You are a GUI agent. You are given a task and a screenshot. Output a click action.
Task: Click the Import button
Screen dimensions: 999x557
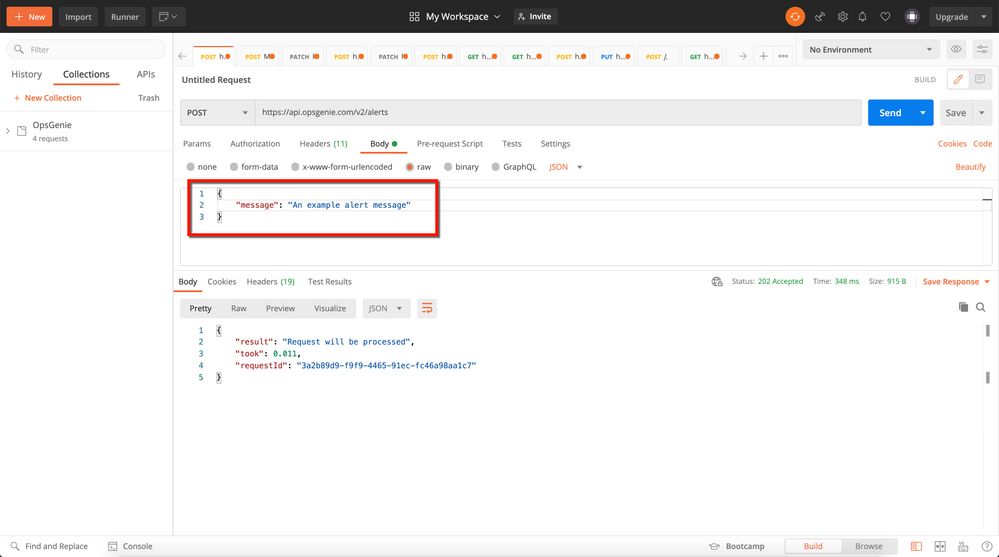pyautogui.click(x=78, y=17)
